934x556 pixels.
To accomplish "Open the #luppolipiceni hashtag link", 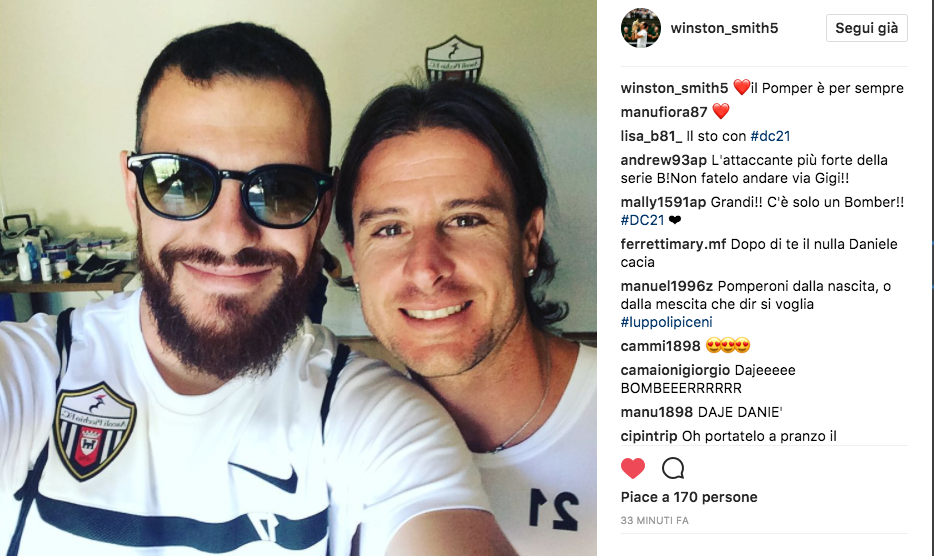I will (x=667, y=322).
